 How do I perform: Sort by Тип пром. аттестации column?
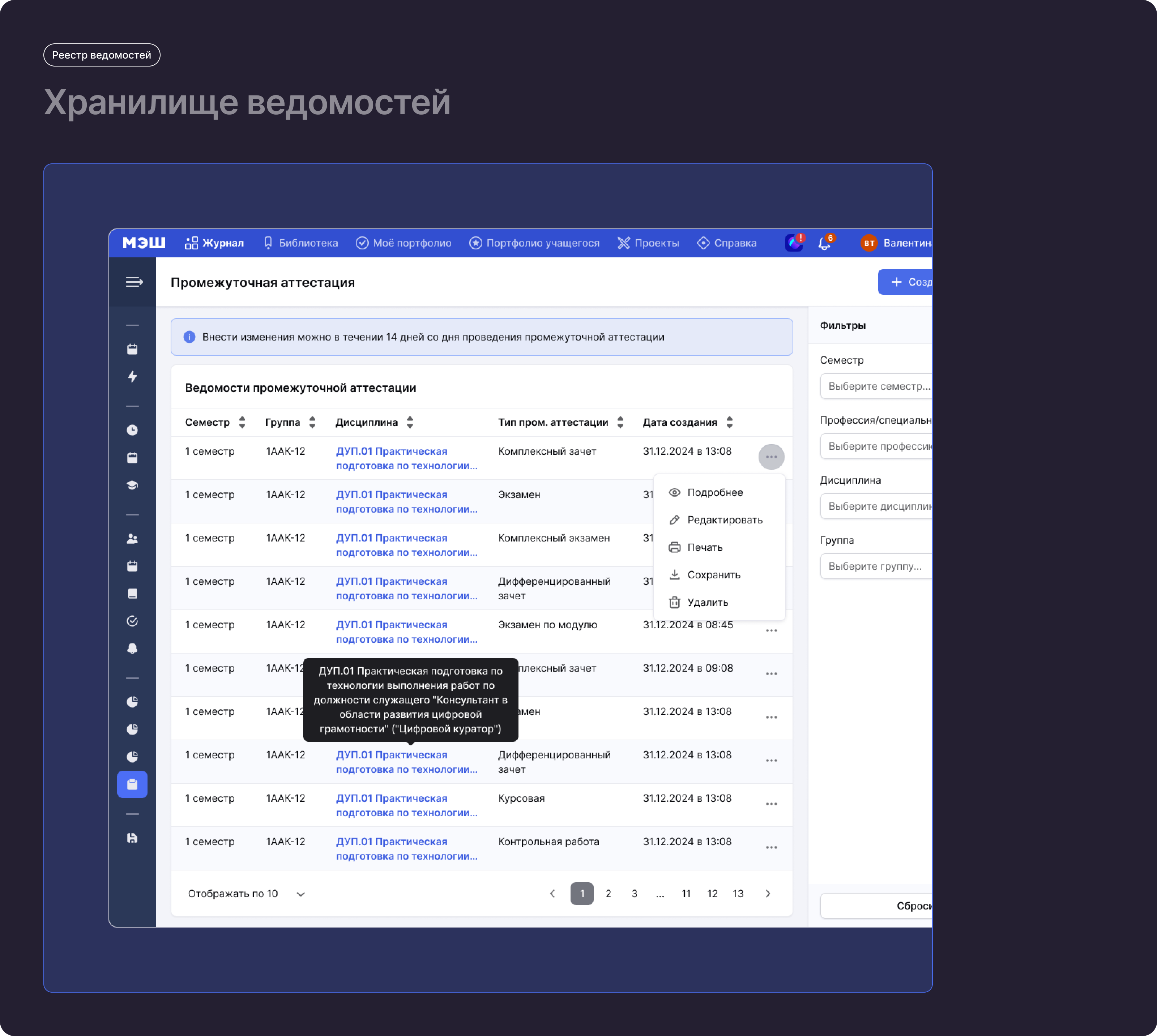coord(620,422)
